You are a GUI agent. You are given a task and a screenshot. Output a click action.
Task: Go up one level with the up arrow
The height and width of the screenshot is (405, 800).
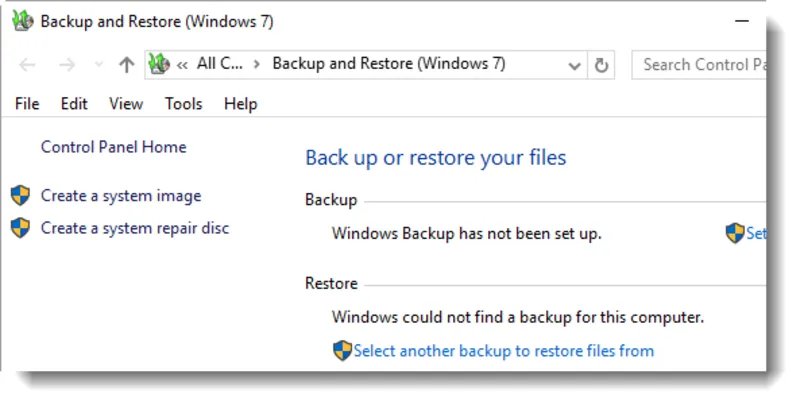coord(127,65)
